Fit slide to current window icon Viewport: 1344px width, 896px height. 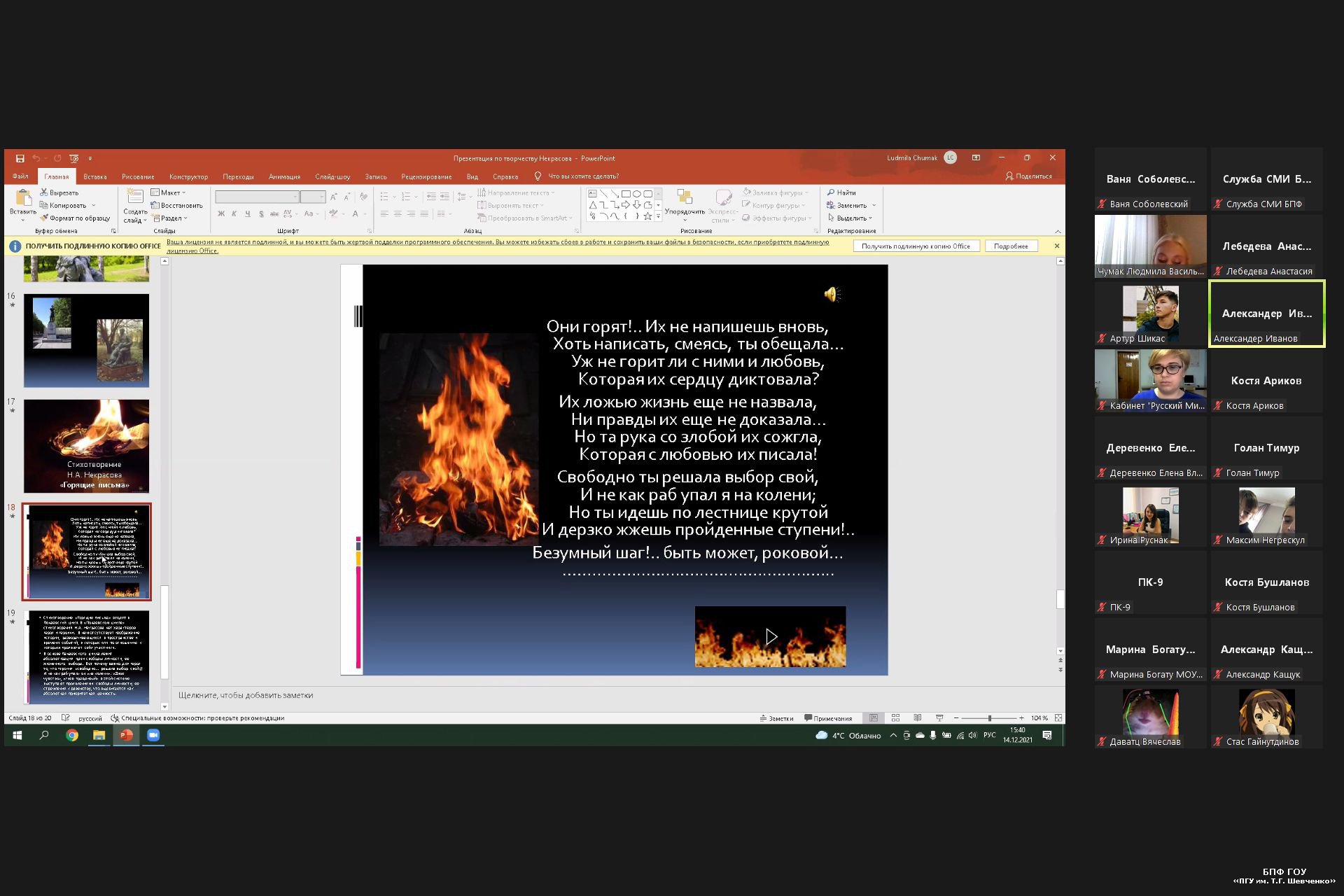[1058, 717]
